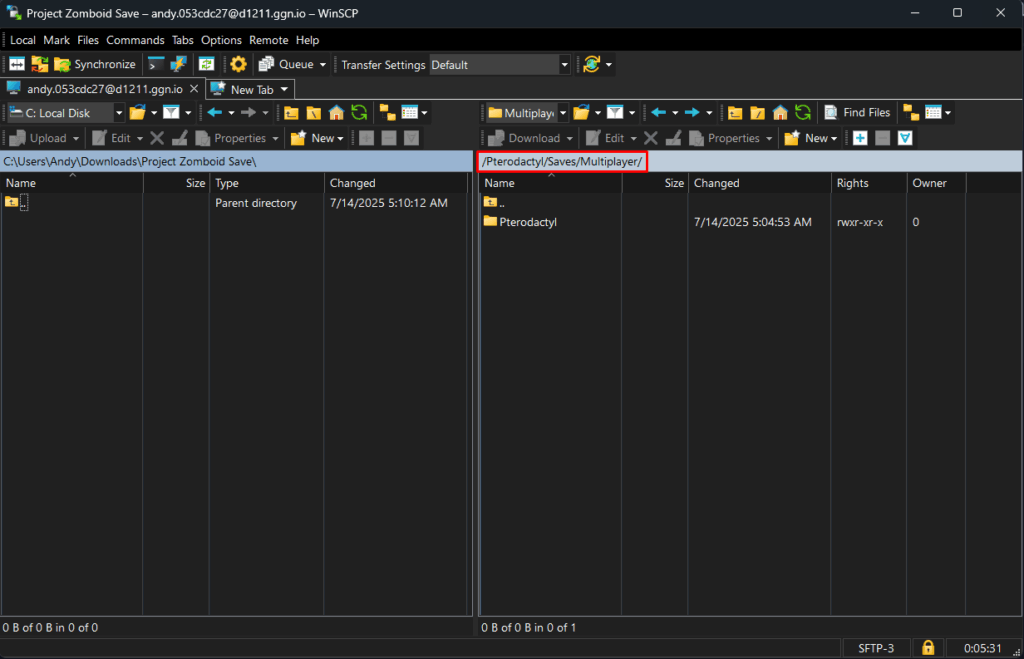Viewport: 1024px width, 659px height.
Task: Click the Find Files button
Action: click(857, 113)
